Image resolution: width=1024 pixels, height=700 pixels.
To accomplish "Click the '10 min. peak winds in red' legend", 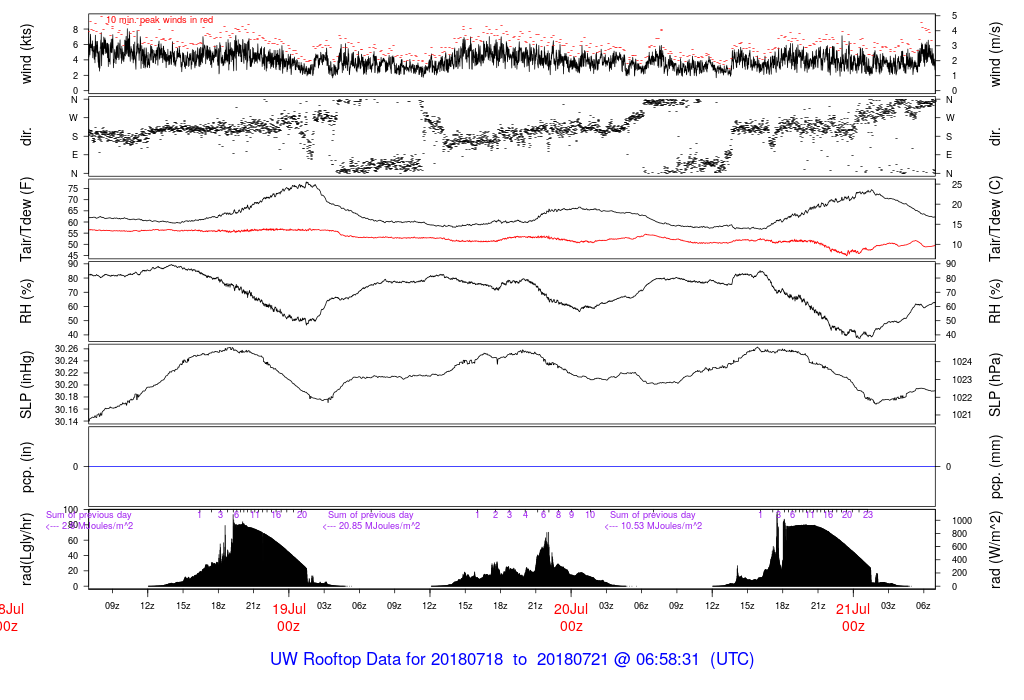I will pyautogui.click(x=159, y=20).
